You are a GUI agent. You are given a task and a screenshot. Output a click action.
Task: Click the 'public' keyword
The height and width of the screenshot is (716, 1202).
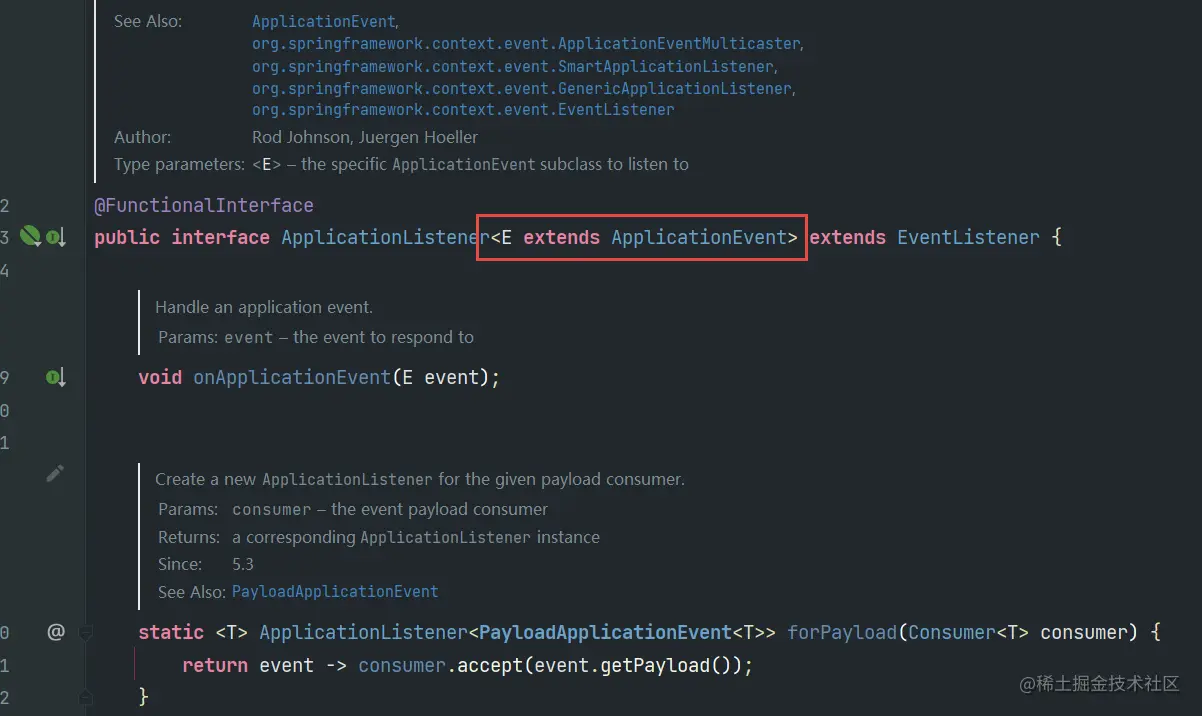pos(127,238)
